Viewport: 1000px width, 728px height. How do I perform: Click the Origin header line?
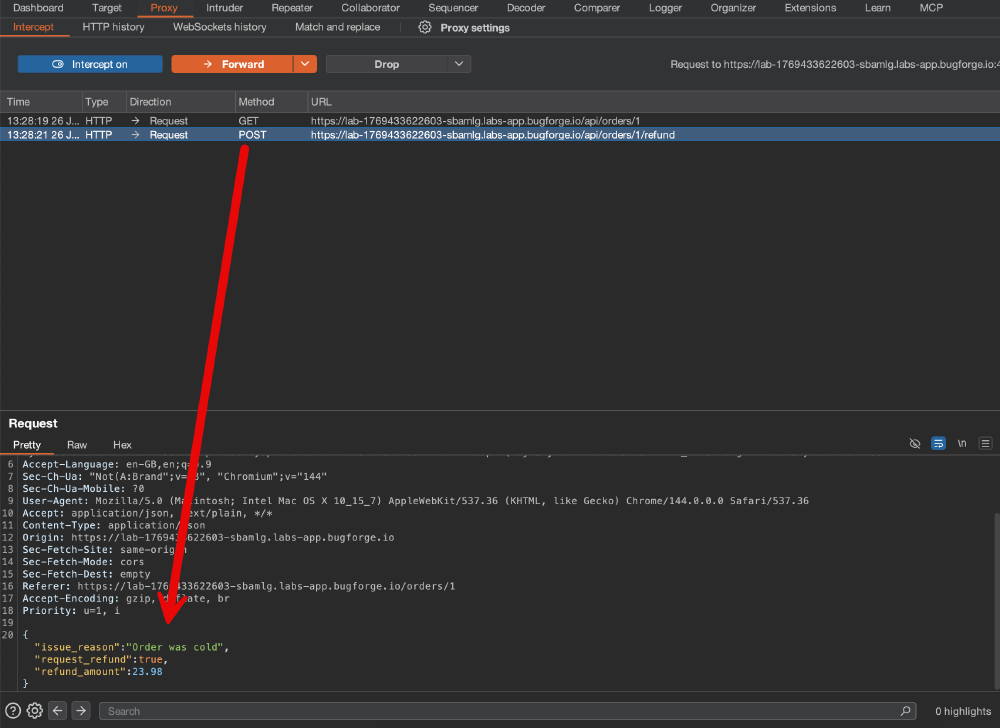(x=208, y=537)
